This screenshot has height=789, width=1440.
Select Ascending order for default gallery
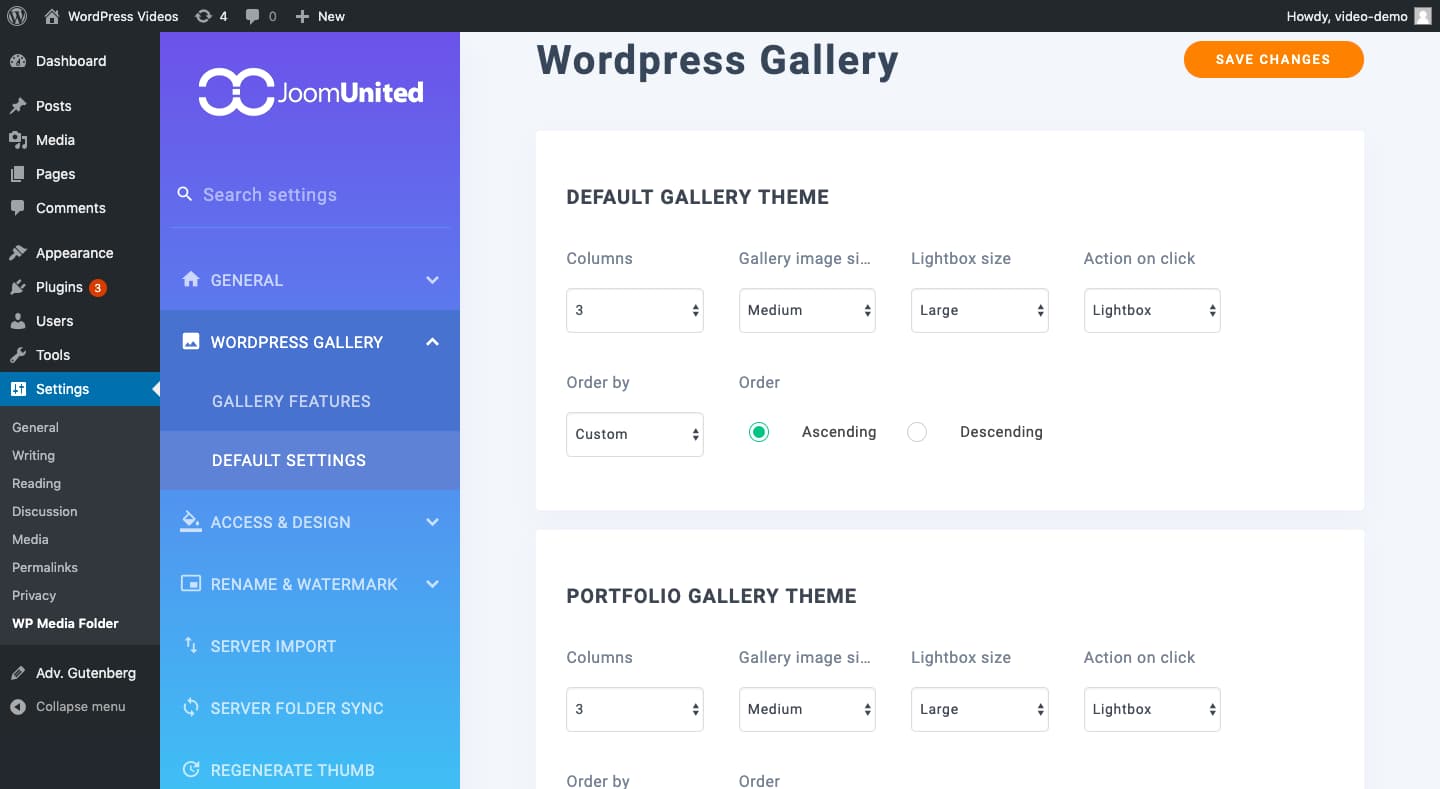coord(759,431)
